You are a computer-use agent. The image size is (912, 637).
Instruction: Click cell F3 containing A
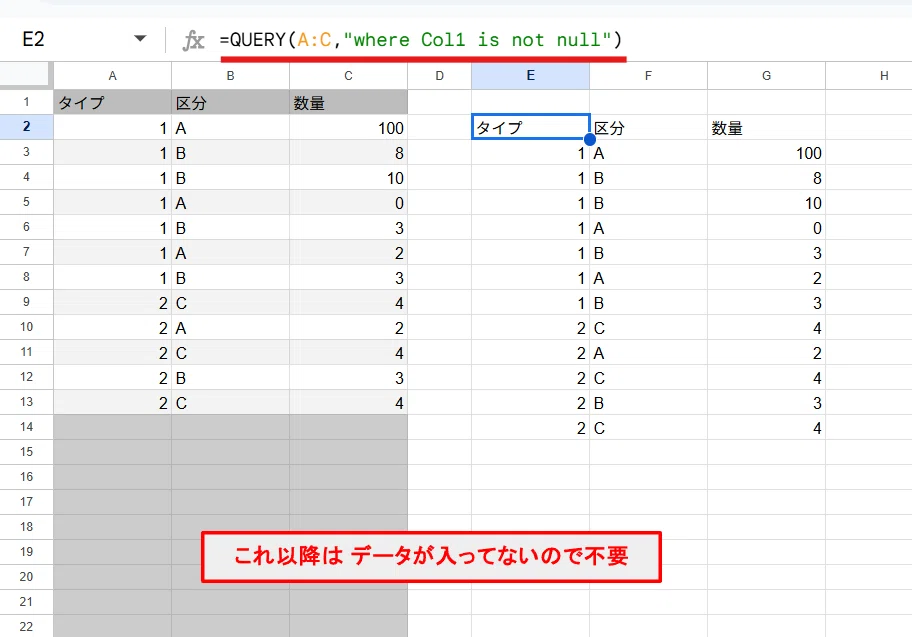[x=649, y=152]
